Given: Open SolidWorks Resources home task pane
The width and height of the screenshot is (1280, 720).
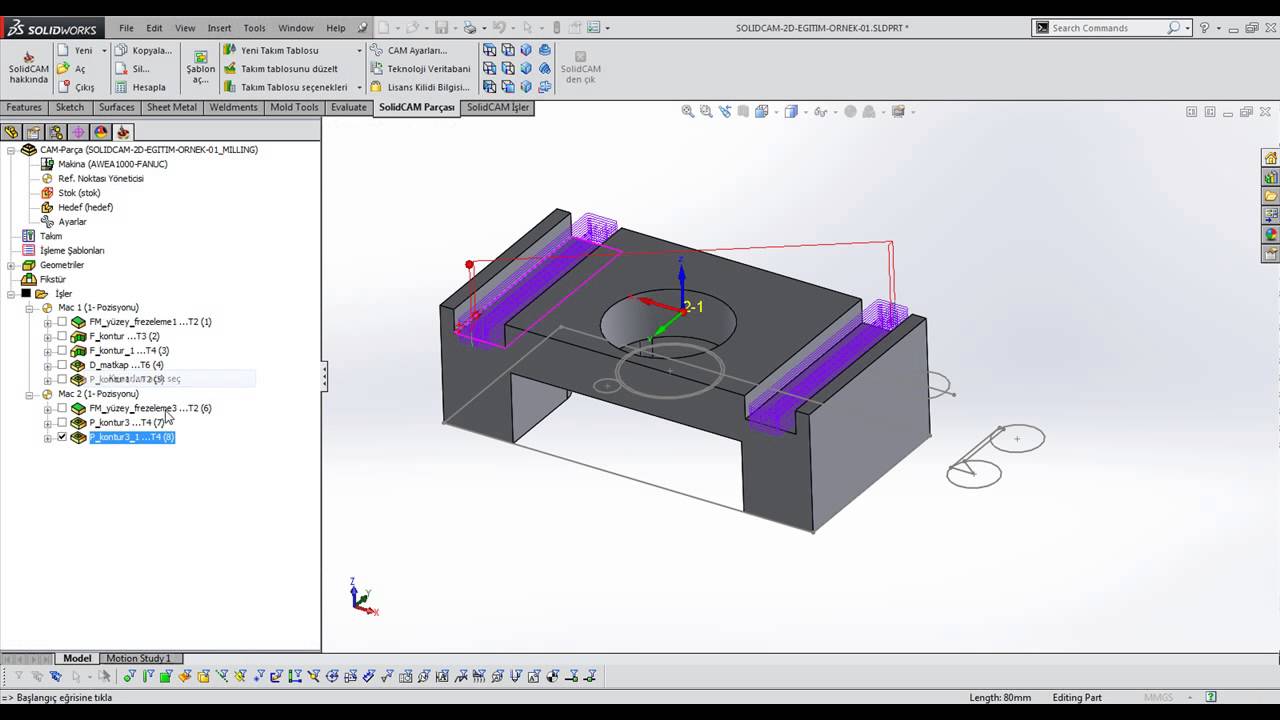Looking at the screenshot, I should click(1271, 158).
